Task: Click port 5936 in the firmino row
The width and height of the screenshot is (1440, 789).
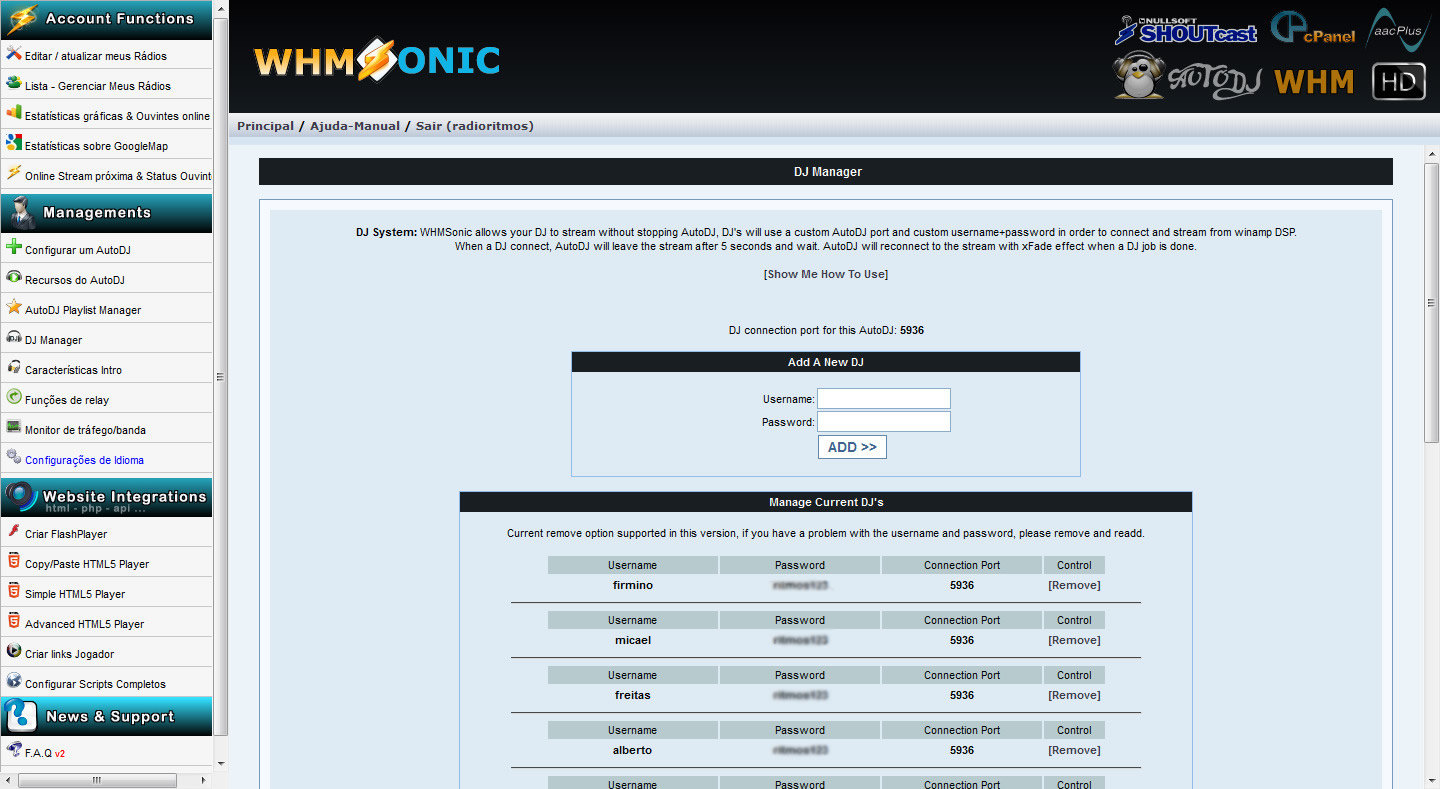Action: pos(962,585)
